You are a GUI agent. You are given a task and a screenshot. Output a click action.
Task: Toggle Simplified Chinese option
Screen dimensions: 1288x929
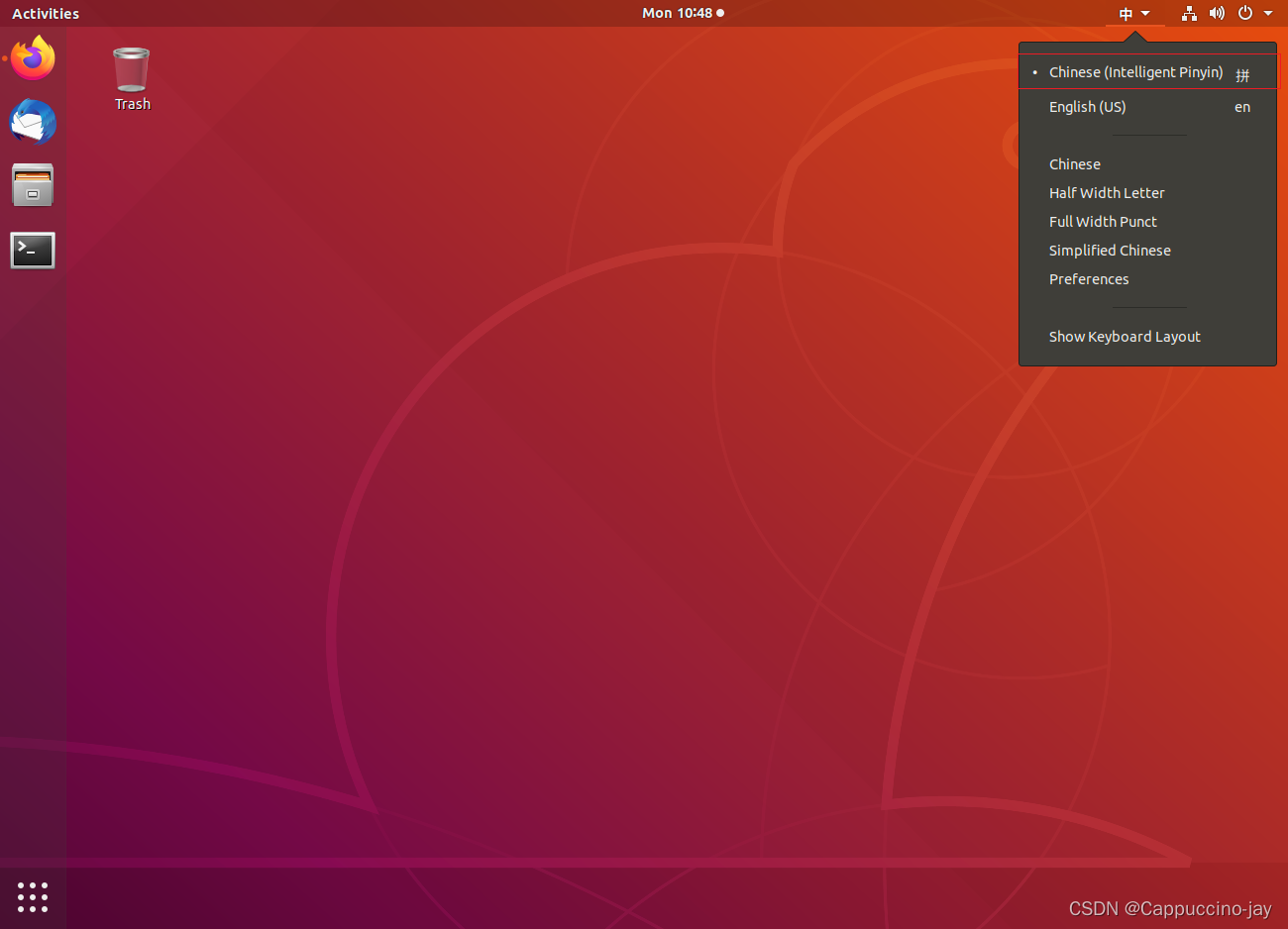[x=1148, y=251]
